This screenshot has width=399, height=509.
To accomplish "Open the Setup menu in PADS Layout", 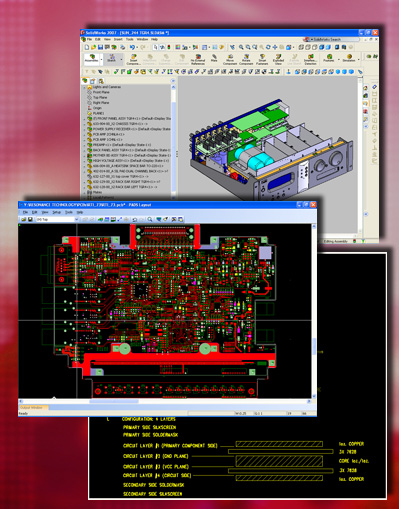I will point(56,212).
